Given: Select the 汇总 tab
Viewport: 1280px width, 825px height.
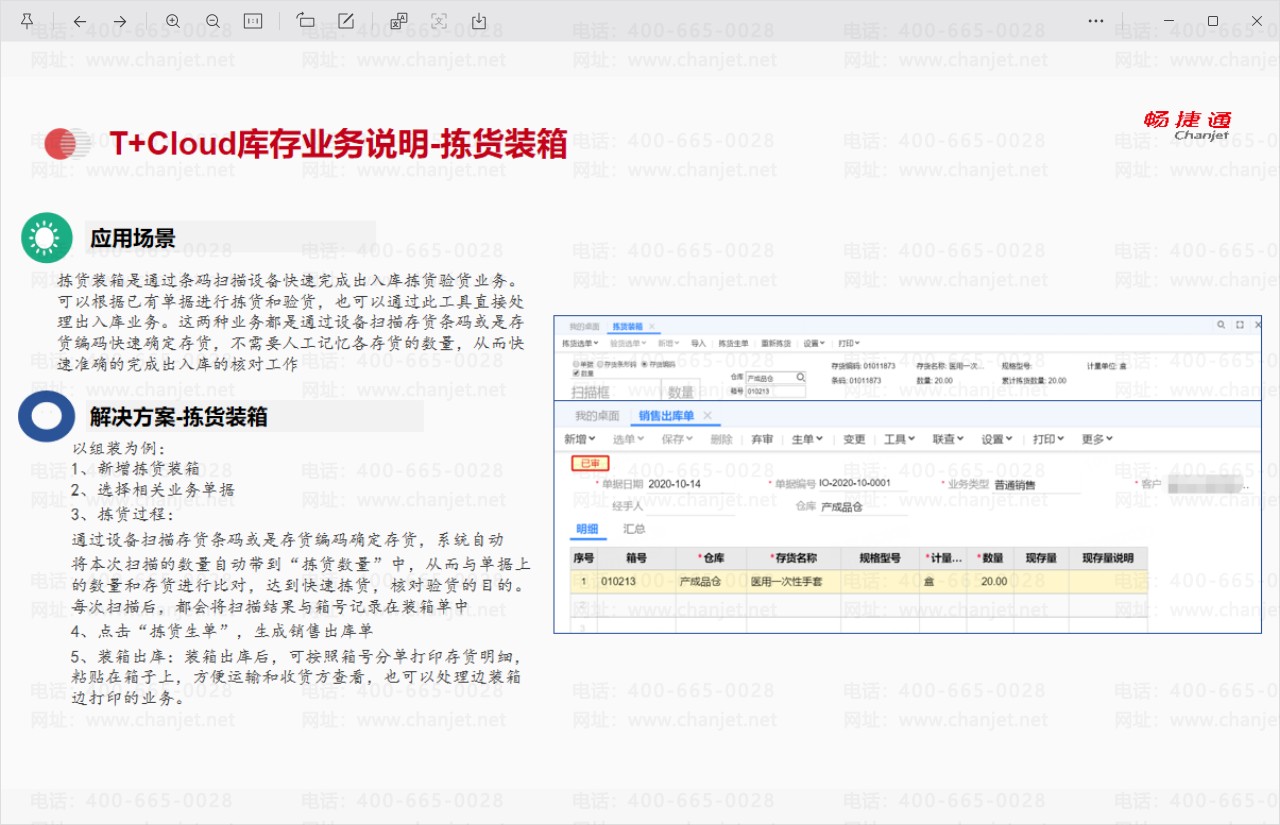Looking at the screenshot, I should tap(634, 528).
